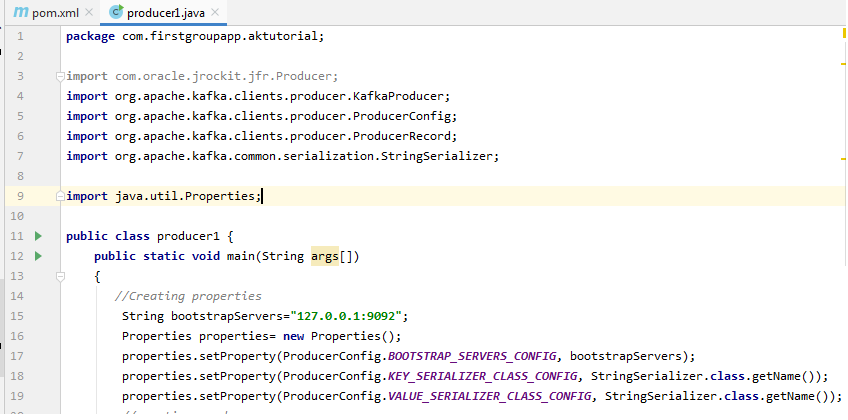Click the top yellow warning stripe marker in the scrollbar
The height and width of the screenshot is (420, 848).
[x=844, y=33]
